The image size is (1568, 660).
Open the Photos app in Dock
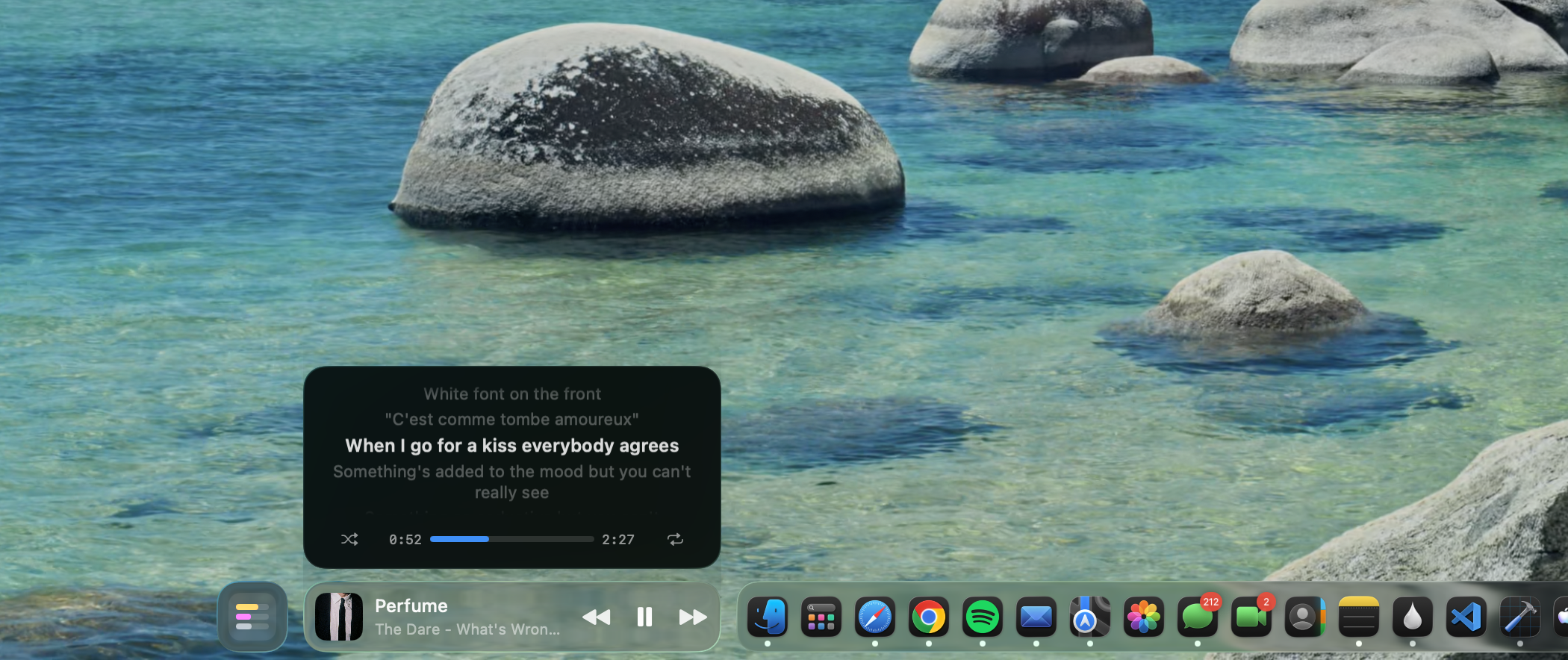[1144, 617]
